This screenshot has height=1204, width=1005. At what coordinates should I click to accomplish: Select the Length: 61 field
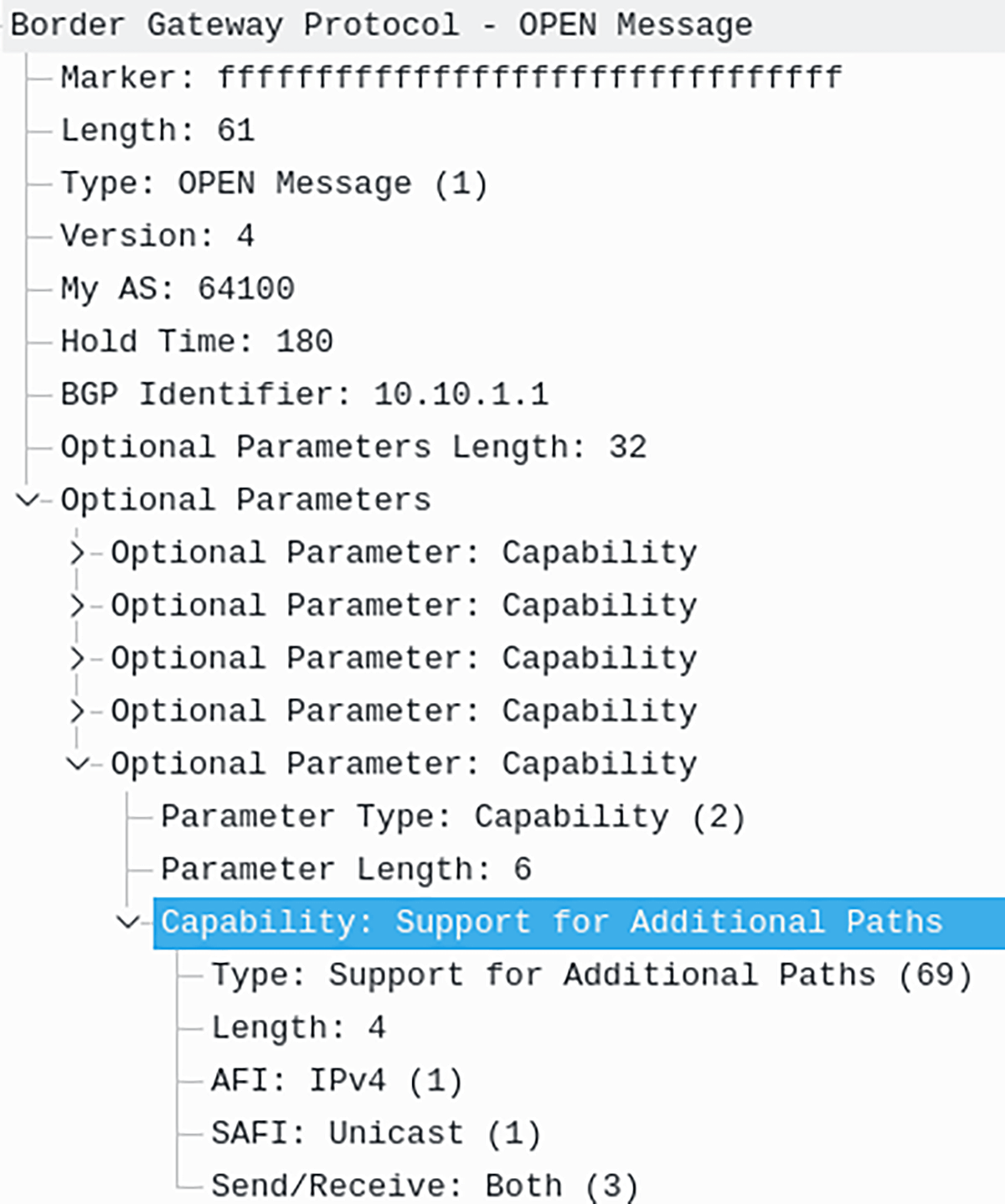pyautogui.click(x=159, y=130)
